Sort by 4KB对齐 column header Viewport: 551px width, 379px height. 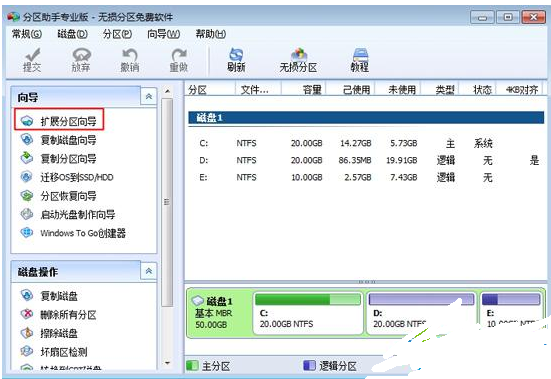coord(519,90)
